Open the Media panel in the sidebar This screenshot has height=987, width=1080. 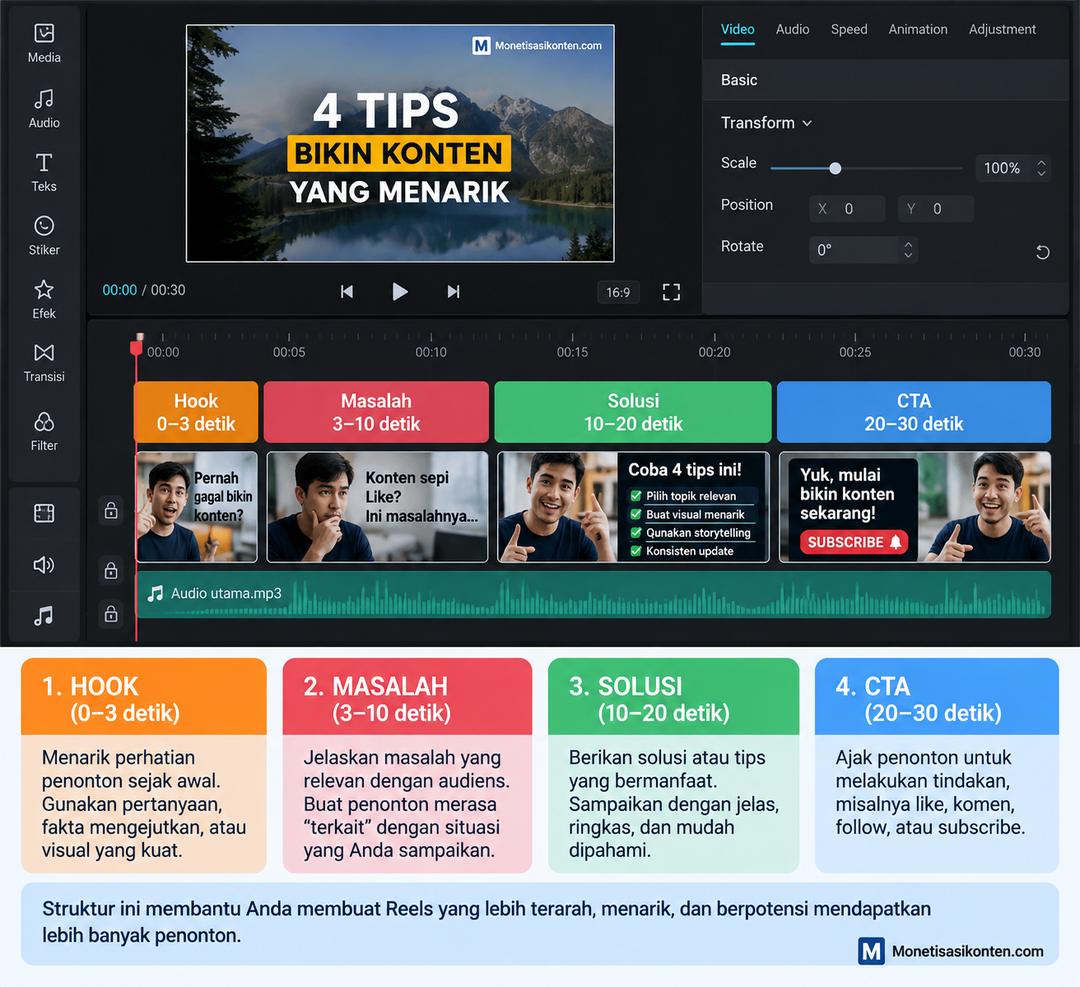(44, 43)
